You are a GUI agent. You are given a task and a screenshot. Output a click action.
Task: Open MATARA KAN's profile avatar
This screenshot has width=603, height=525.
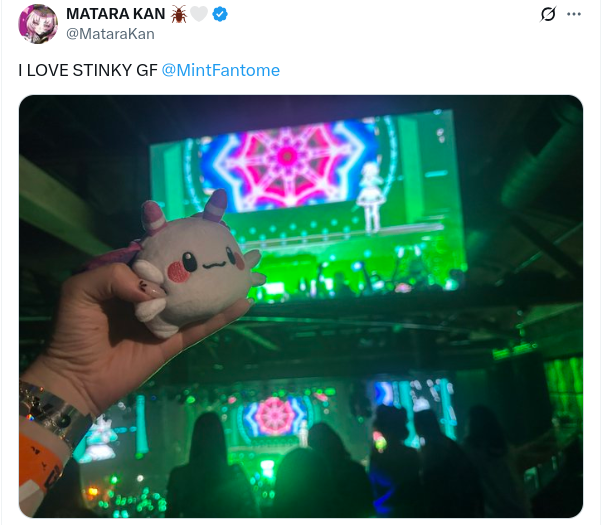(x=38, y=24)
